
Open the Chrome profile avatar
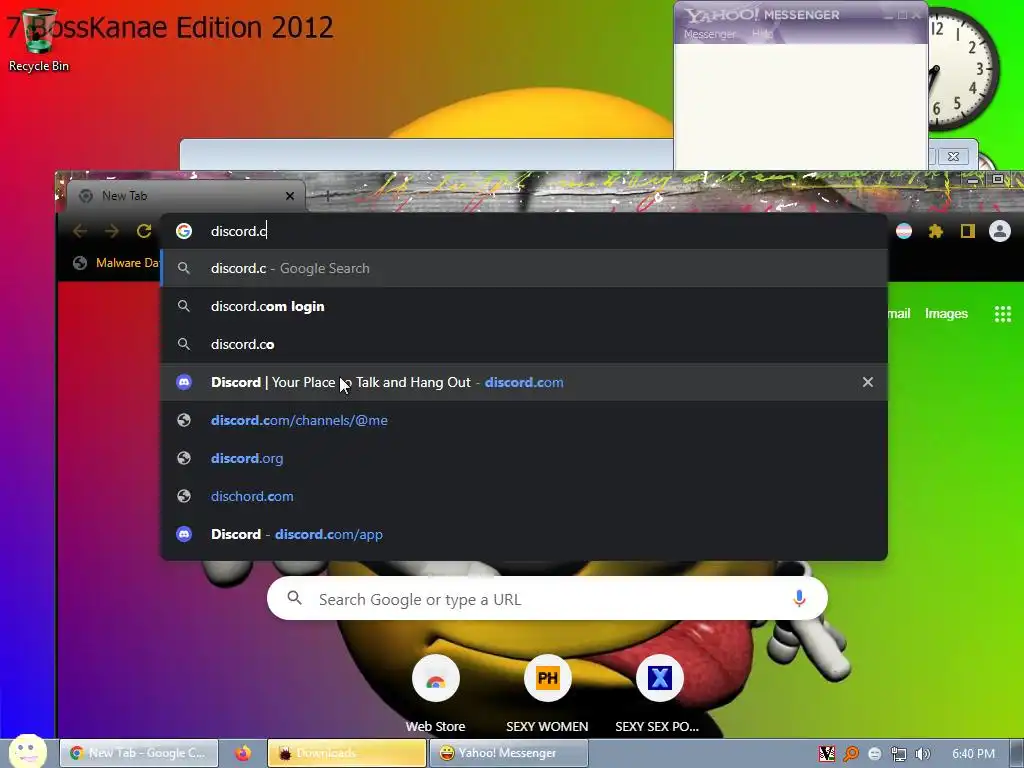(x=1000, y=231)
